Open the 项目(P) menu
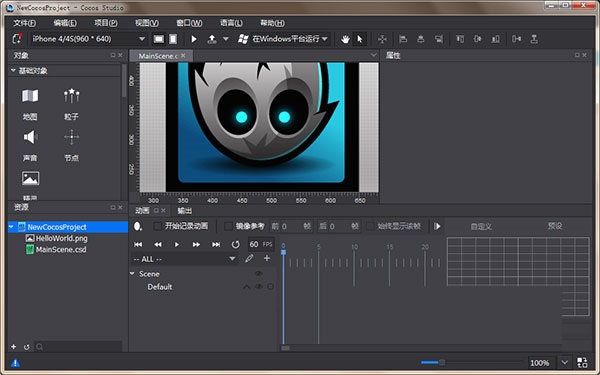This screenshot has height=375, width=600. click(x=106, y=23)
